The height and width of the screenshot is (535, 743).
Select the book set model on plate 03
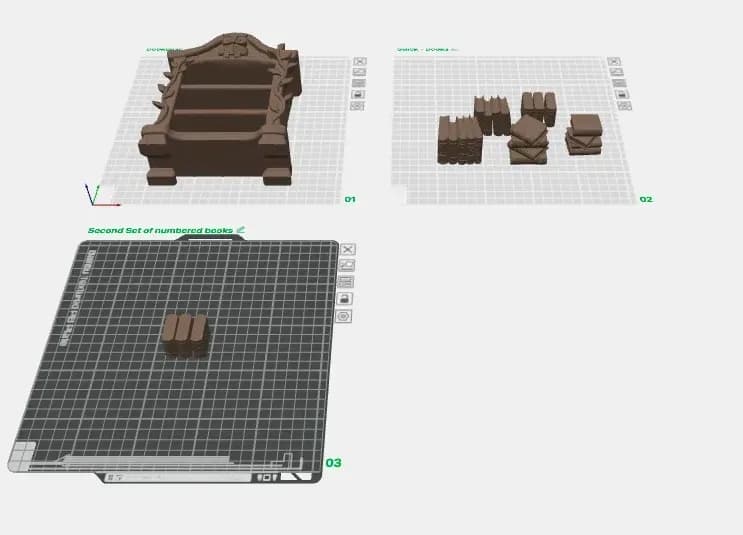pos(185,335)
